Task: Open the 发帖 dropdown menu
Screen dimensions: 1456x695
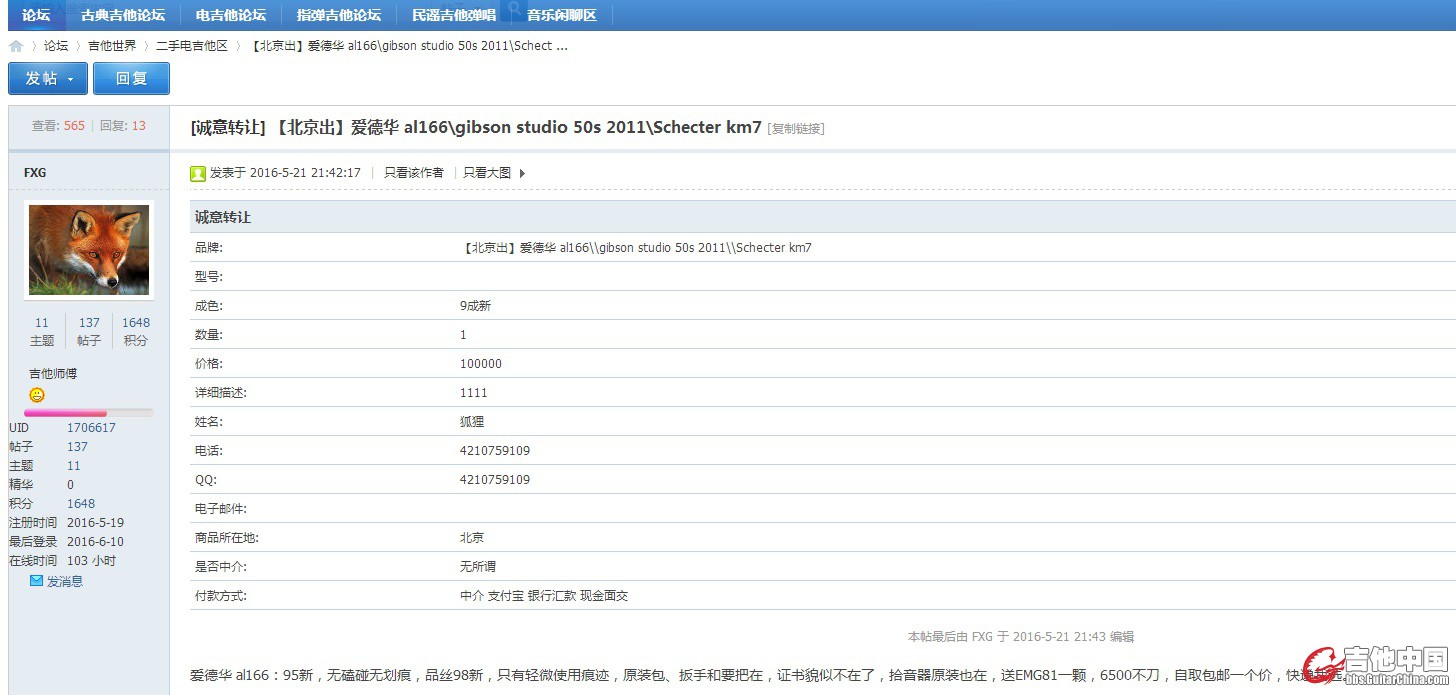Action: [x=48, y=79]
